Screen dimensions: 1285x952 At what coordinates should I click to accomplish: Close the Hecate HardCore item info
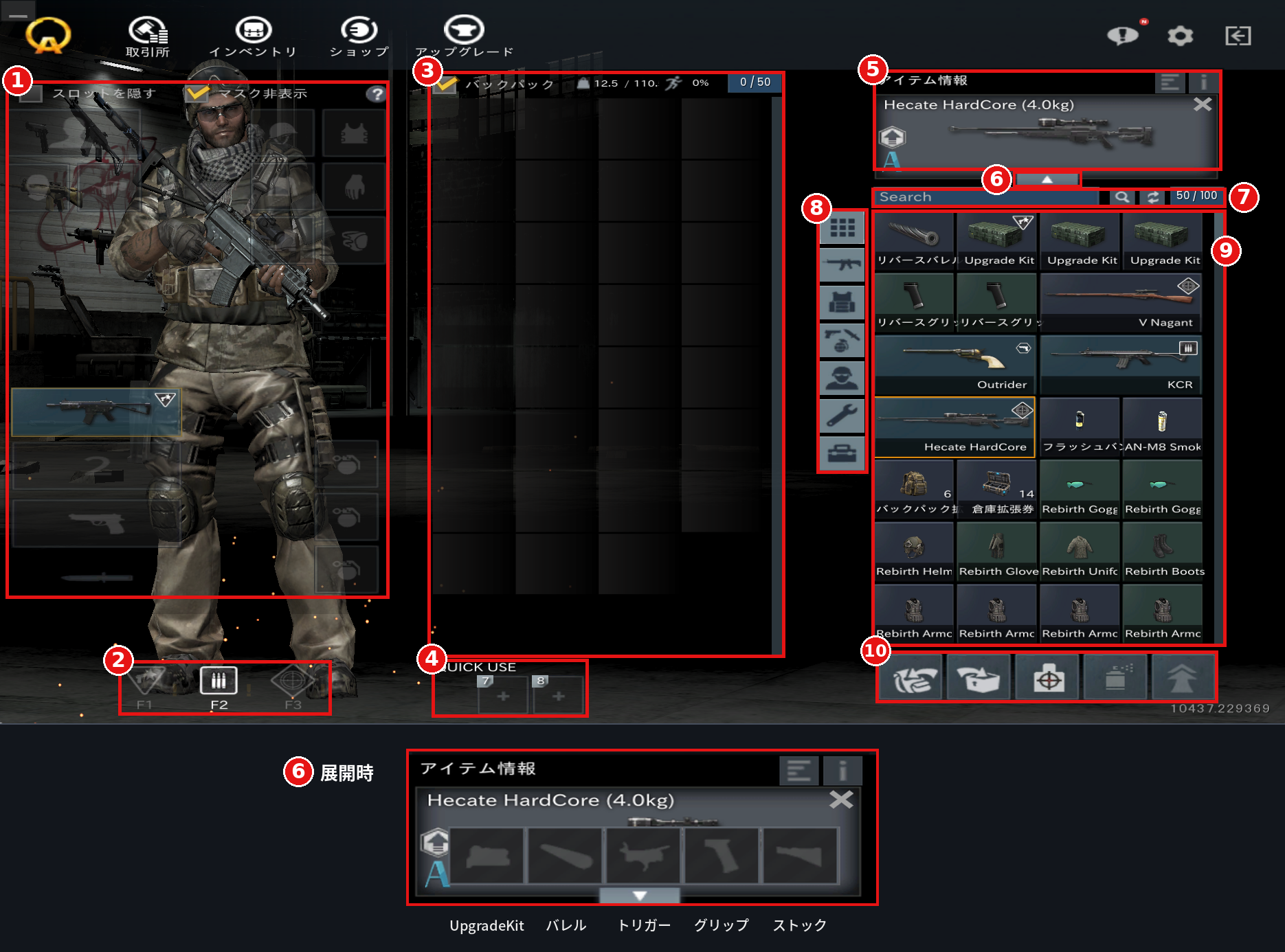click(1202, 104)
